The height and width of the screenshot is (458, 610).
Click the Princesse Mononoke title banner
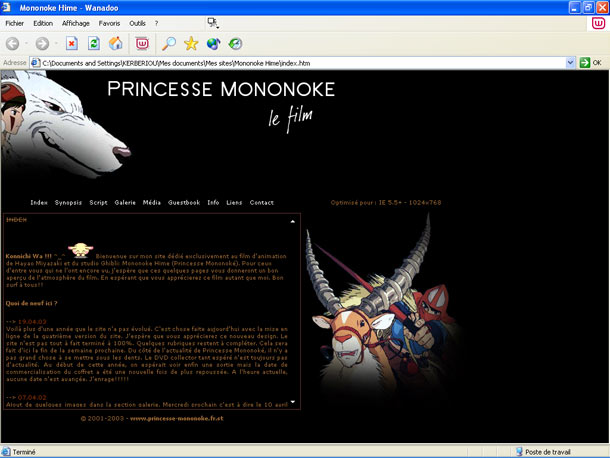(221, 89)
